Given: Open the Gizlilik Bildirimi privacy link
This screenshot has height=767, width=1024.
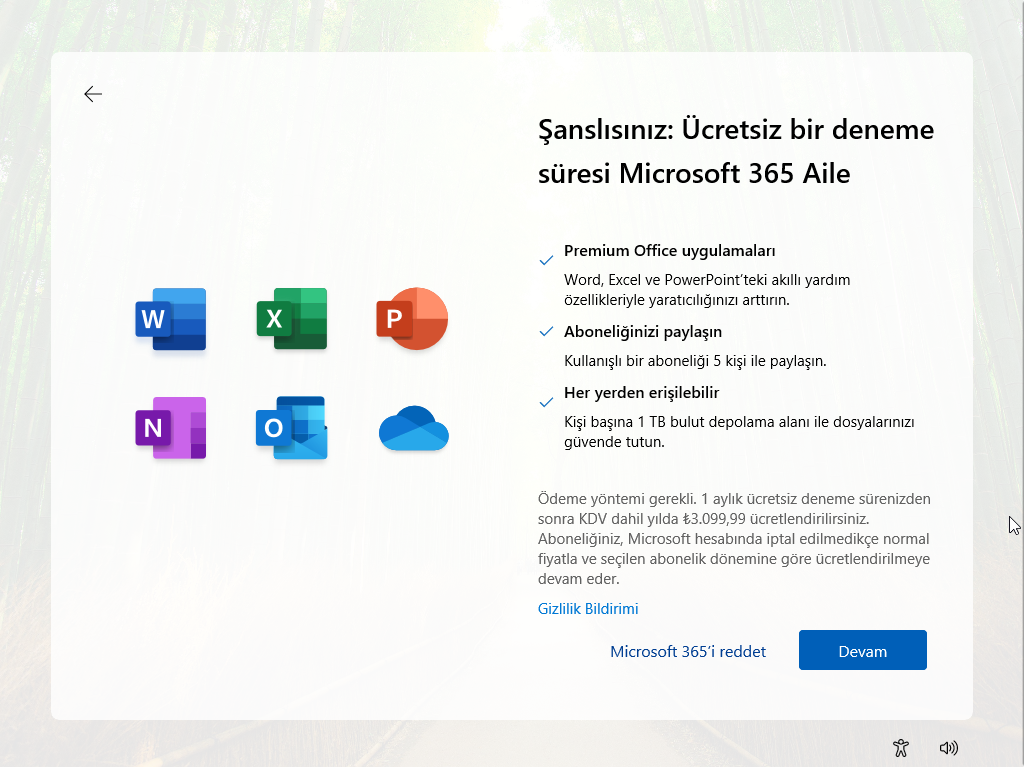Looking at the screenshot, I should pos(588,608).
